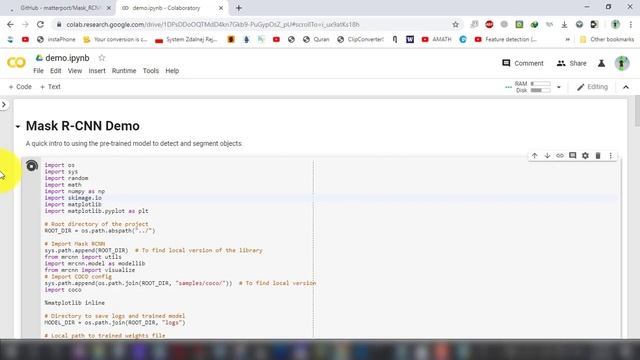
Task: Click the '%matplotlib inline' code line
Action: 75,303
